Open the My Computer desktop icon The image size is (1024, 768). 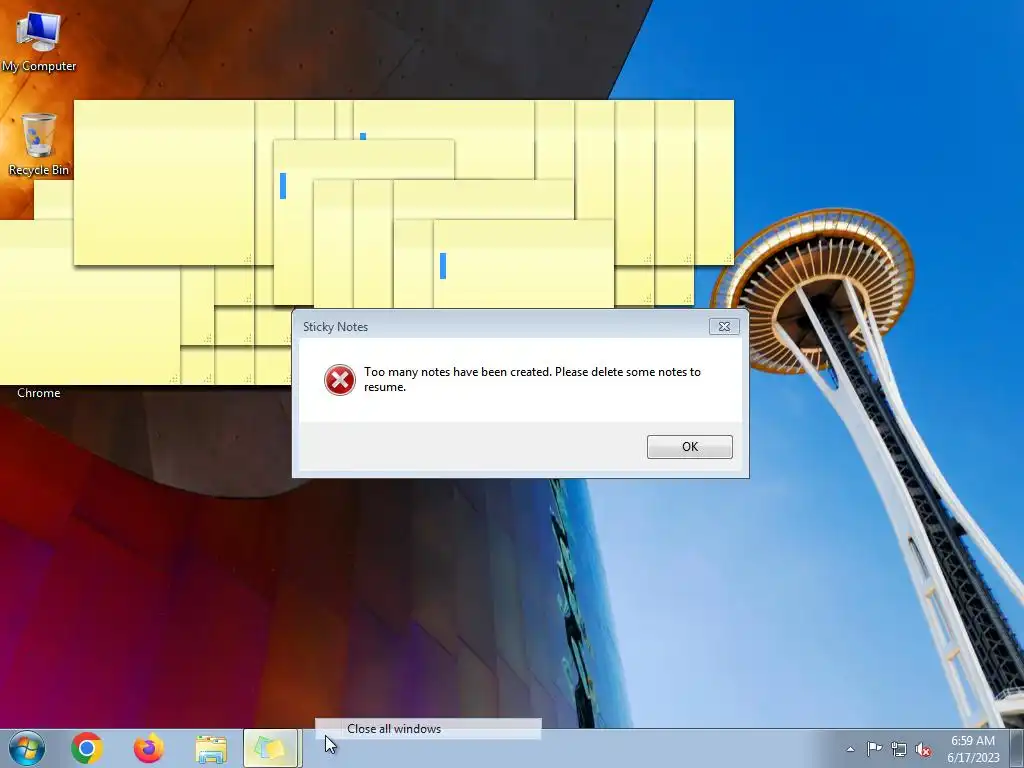[39, 41]
